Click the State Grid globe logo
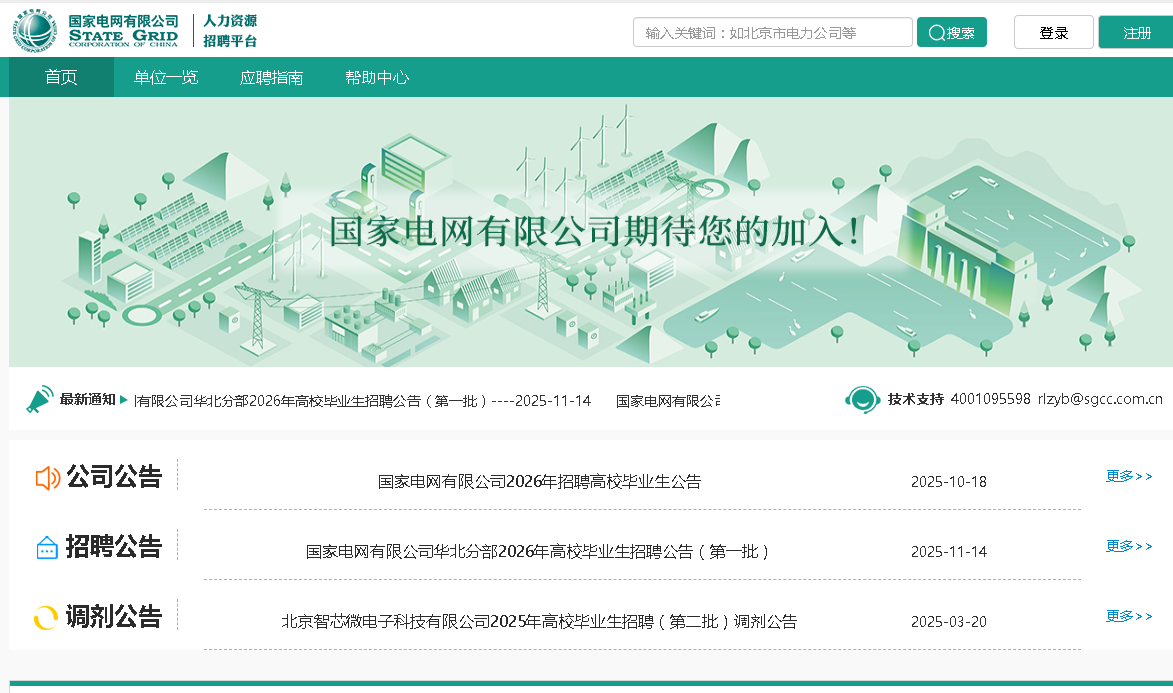 click(34, 31)
